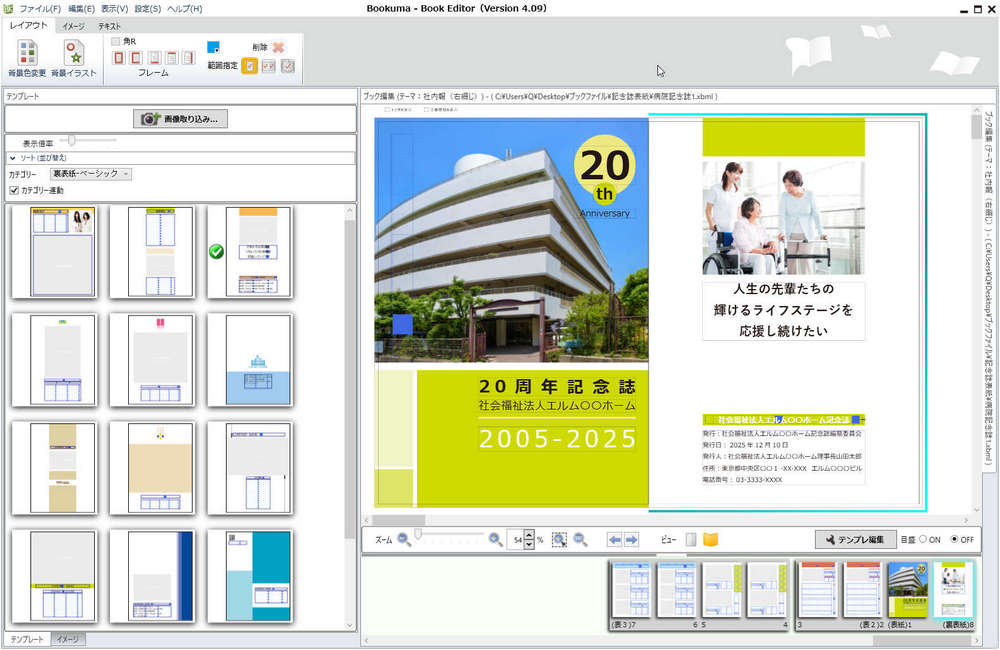Switch to spread view with the orange book icon
Screen dimensions: 1000x650
[x=711, y=539]
